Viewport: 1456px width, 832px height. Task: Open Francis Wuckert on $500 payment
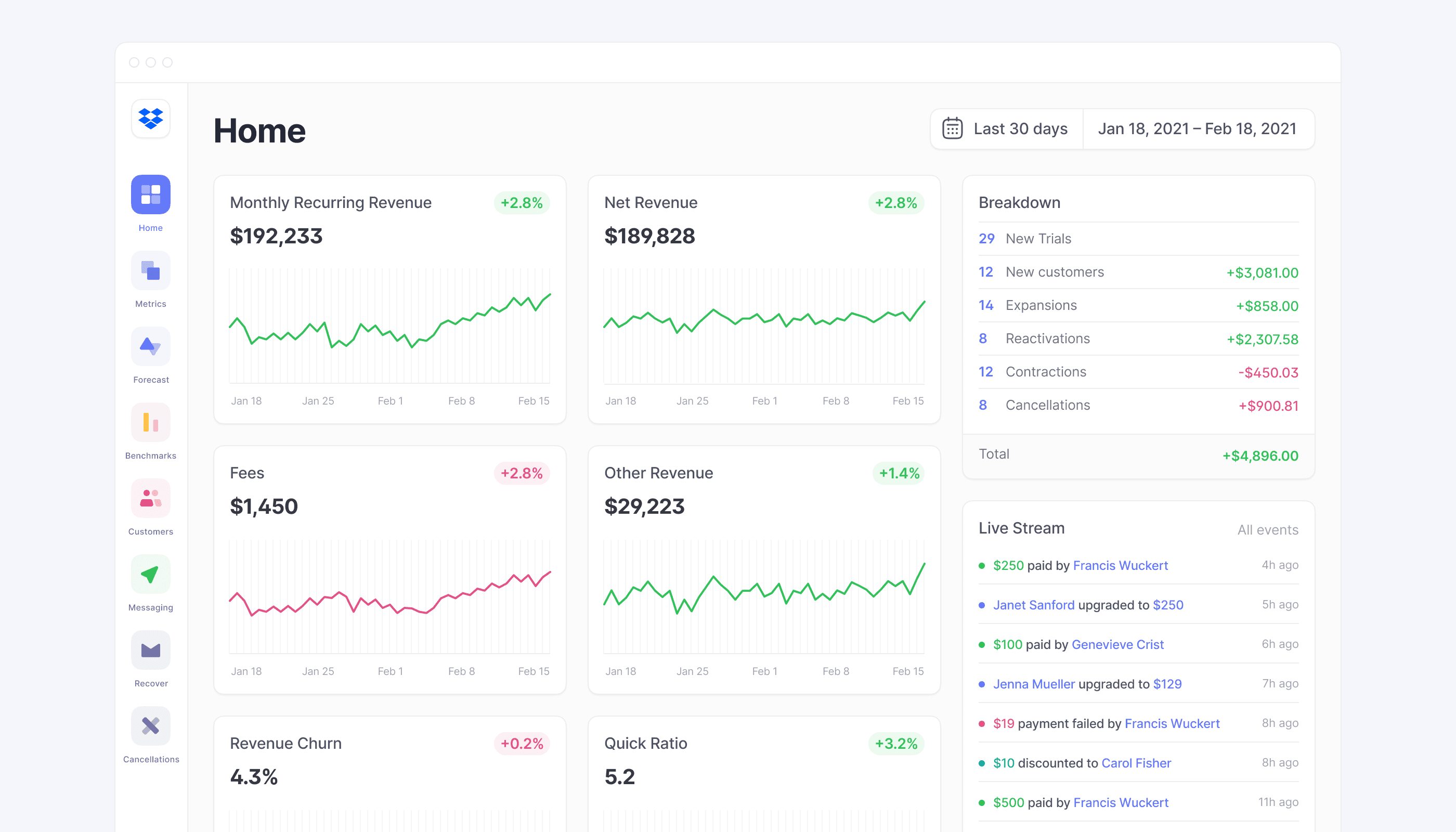[1121, 802]
